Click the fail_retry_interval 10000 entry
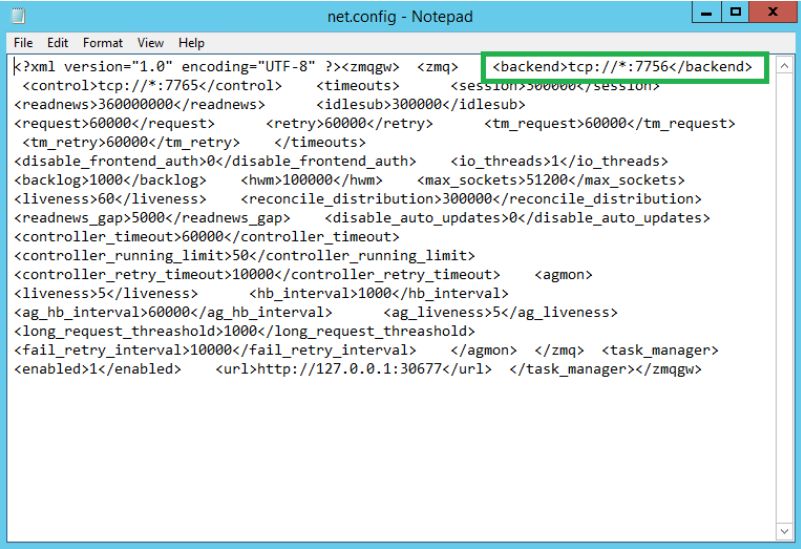This screenshot has height=549, width=801. click(x=215, y=350)
